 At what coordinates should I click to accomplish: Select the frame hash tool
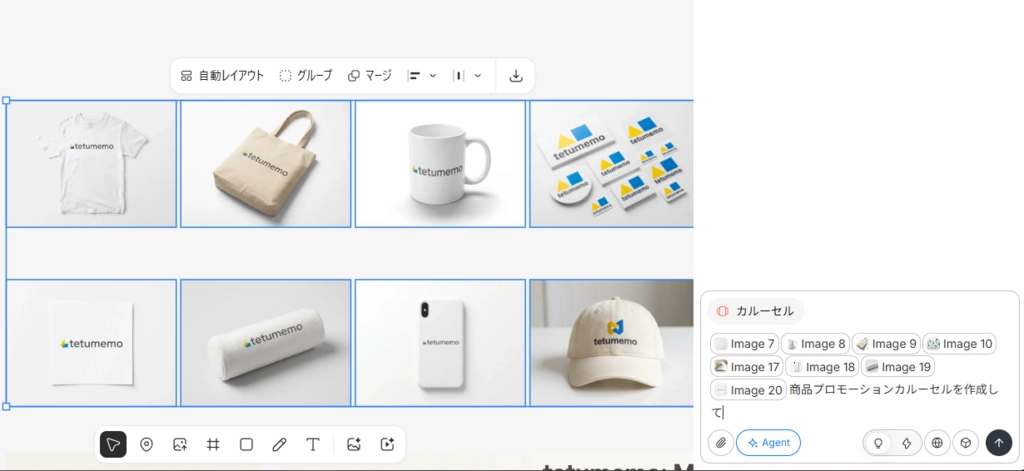pyautogui.click(x=213, y=445)
